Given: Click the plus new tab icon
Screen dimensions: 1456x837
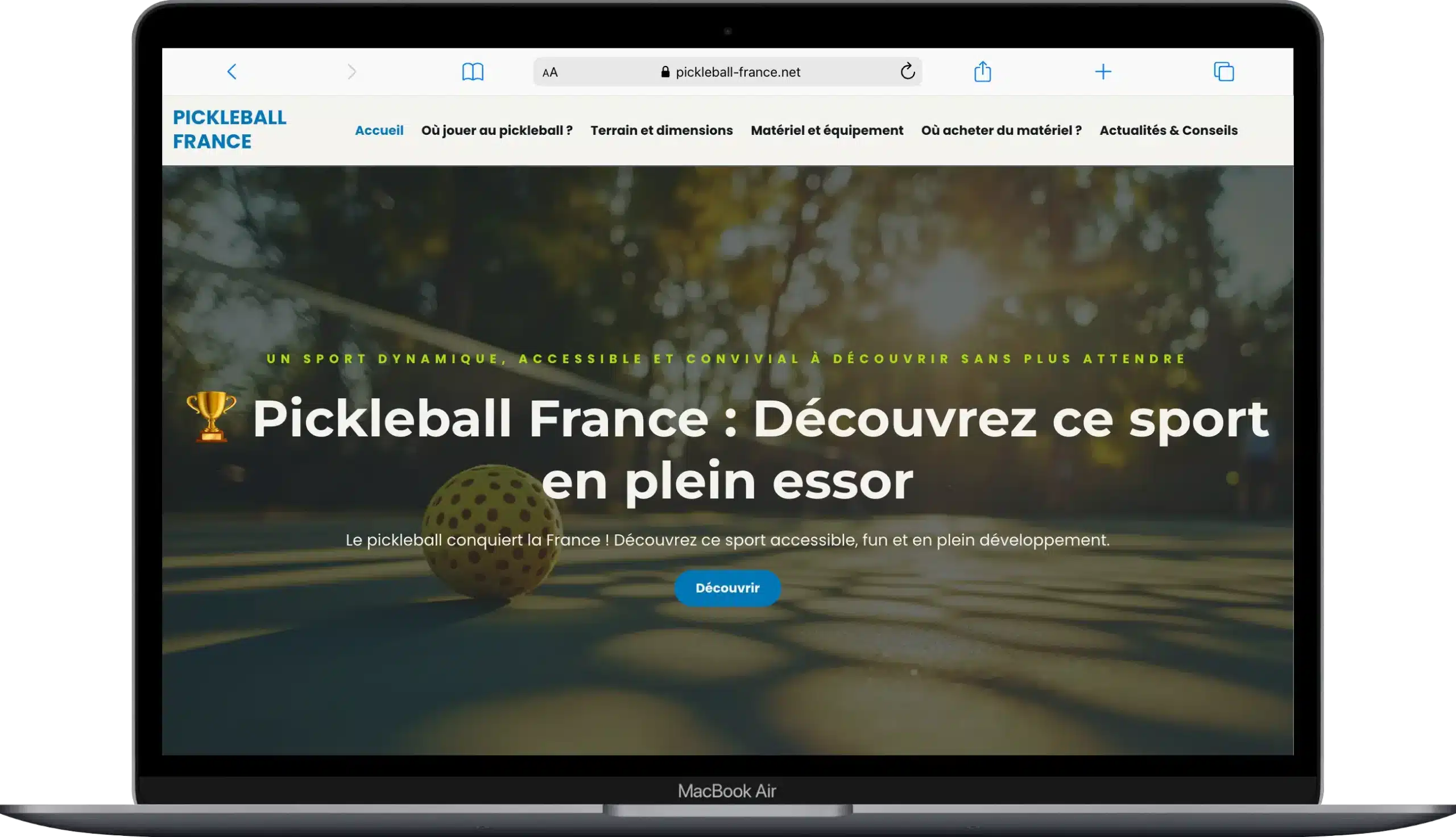Looking at the screenshot, I should [x=1103, y=72].
